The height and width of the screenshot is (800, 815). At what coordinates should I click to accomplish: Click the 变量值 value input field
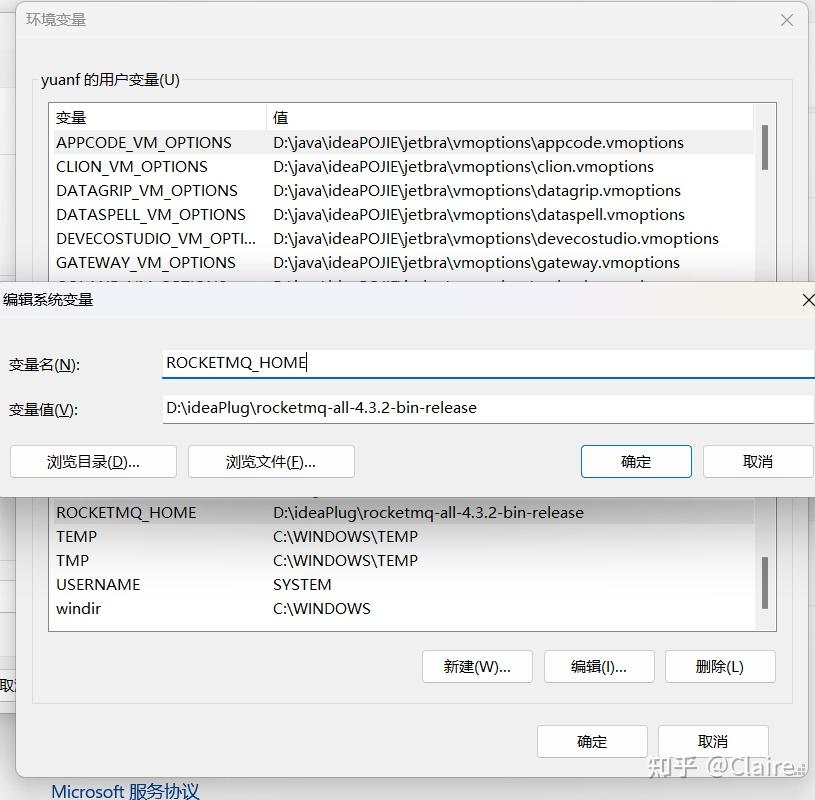400,408
